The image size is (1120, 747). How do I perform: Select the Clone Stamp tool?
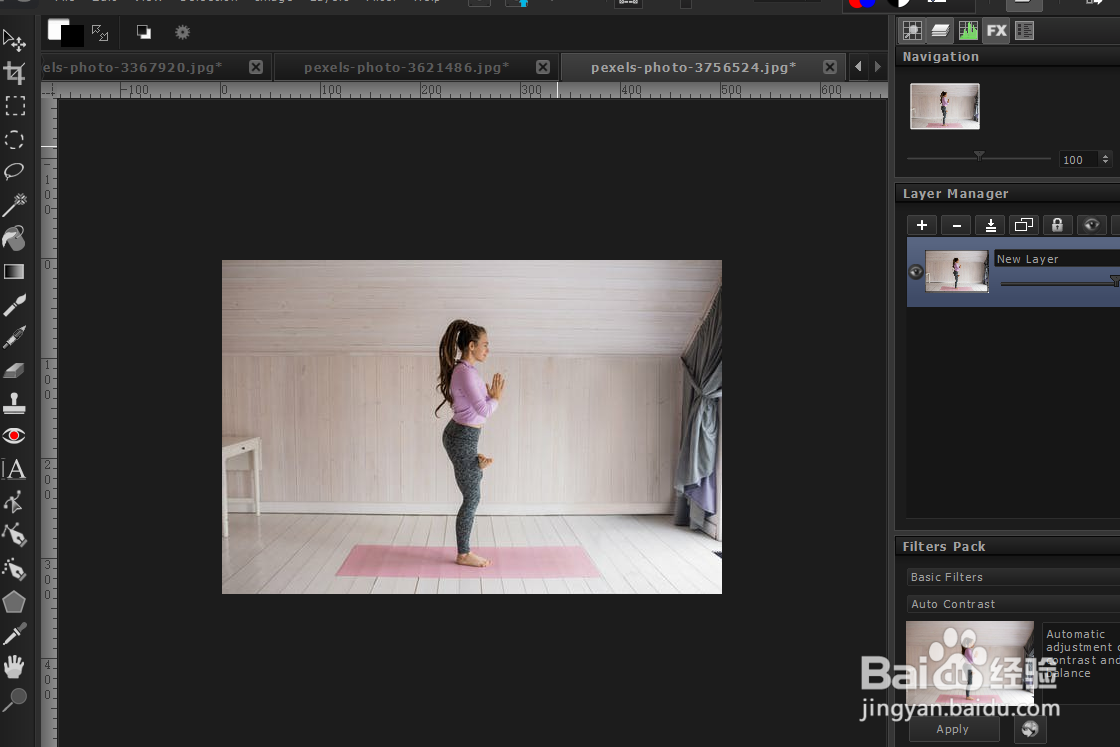(x=14, y=403)
